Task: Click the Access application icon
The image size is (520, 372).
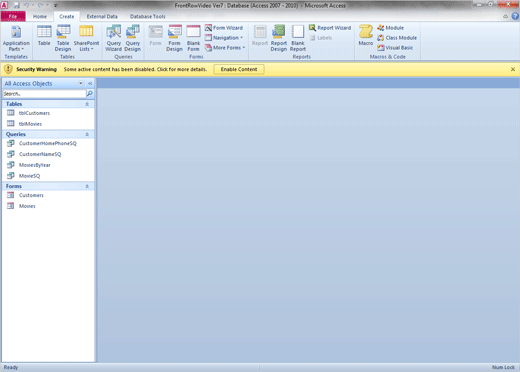Action: pyautogui.click(x=4, y=5)
